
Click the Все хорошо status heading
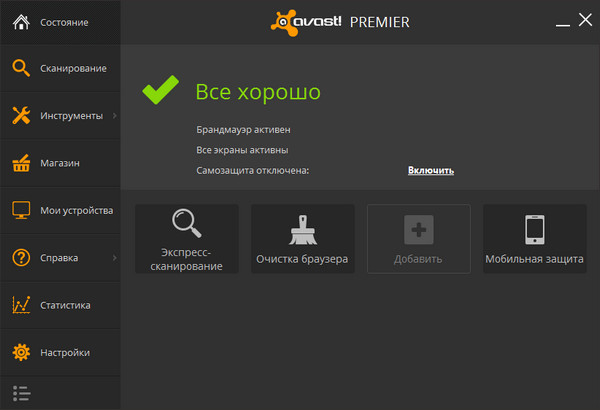pos(258,92)
